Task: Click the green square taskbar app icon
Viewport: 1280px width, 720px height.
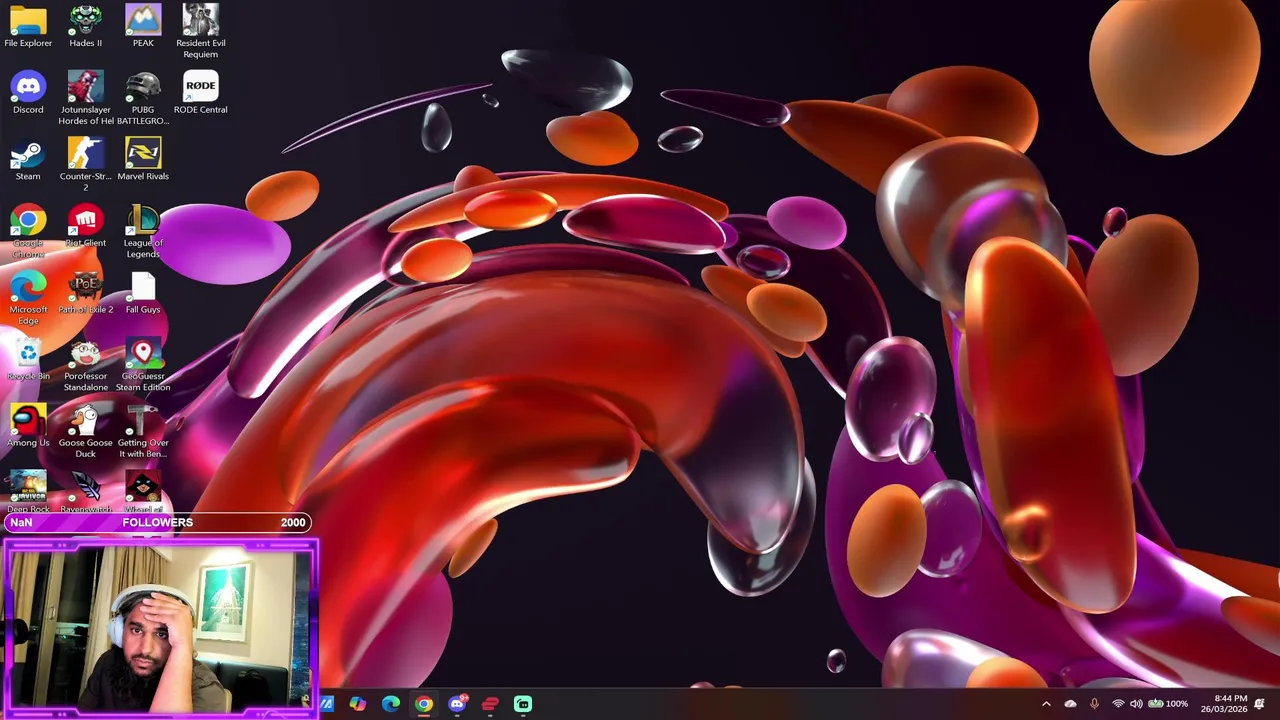Action: coord(523,704)
